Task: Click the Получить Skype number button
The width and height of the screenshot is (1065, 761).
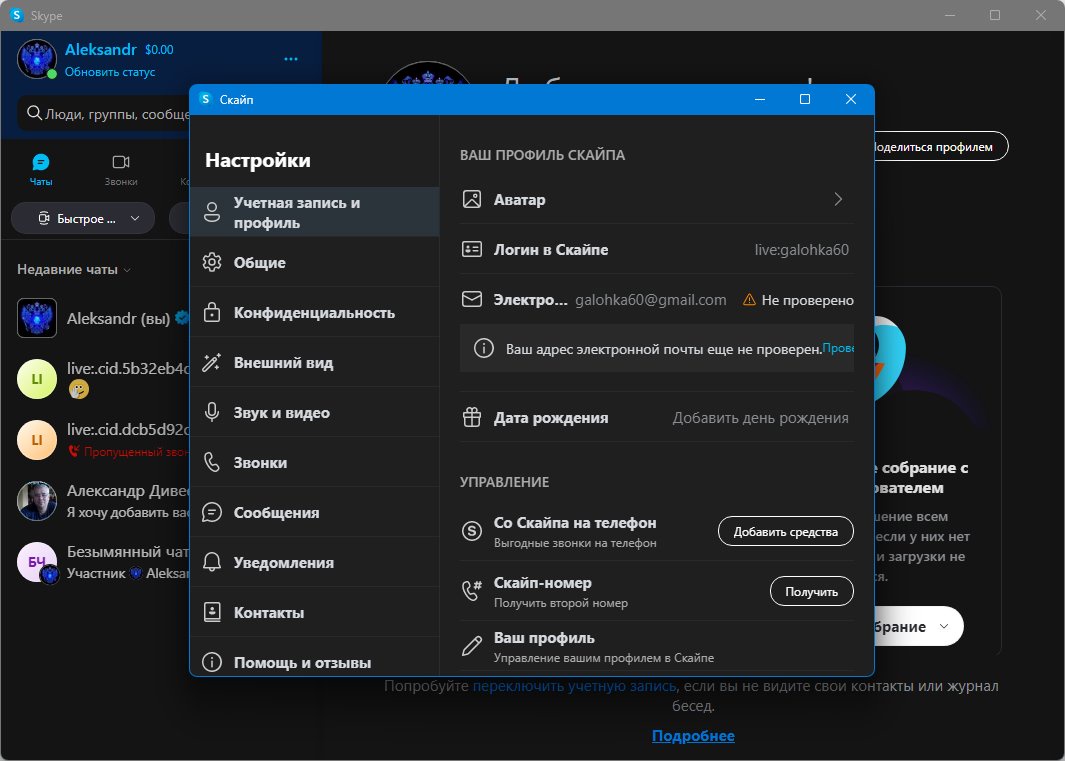Action: coord(811,591)
